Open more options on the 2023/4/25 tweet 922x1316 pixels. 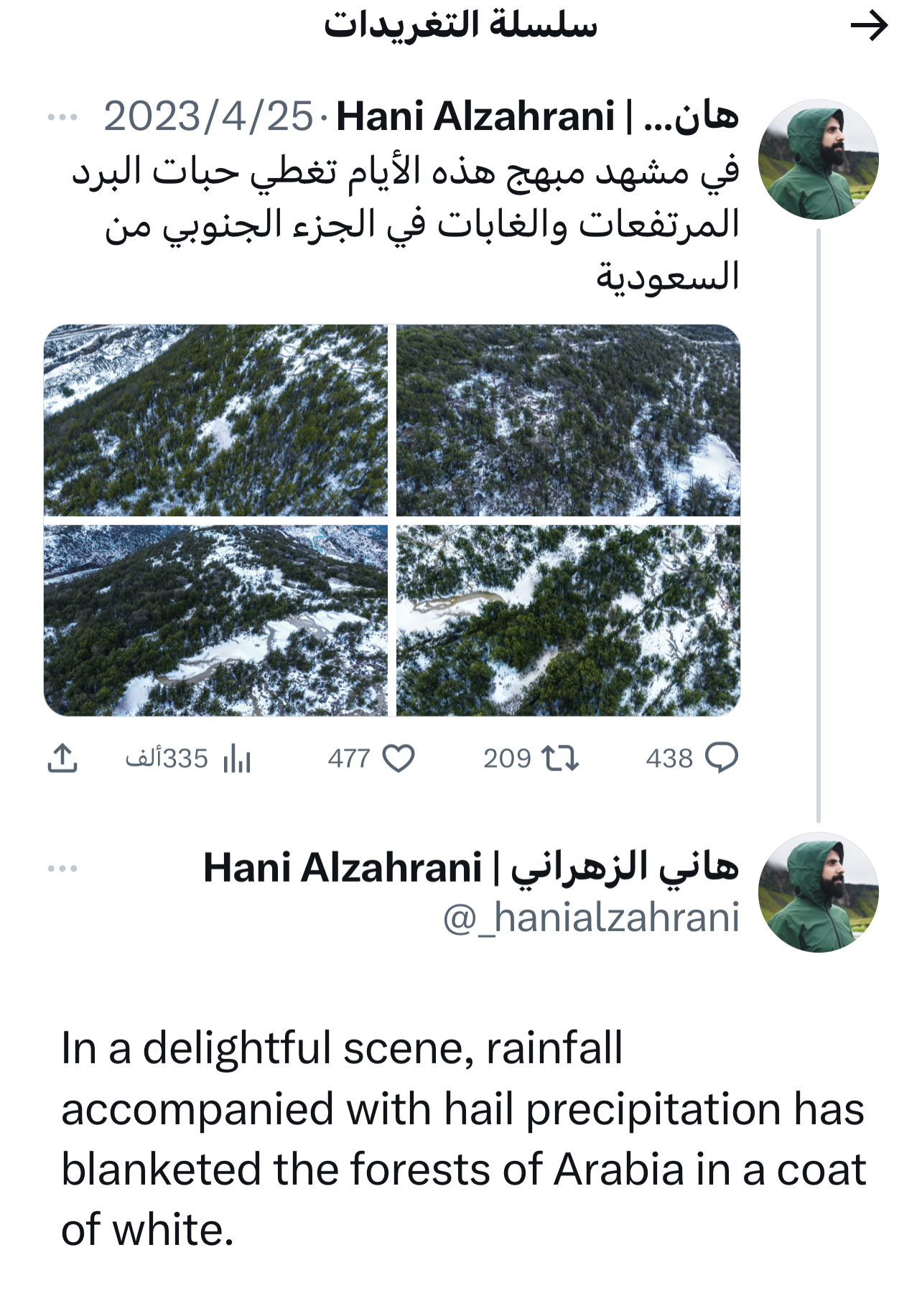click(x=62, y=117)
